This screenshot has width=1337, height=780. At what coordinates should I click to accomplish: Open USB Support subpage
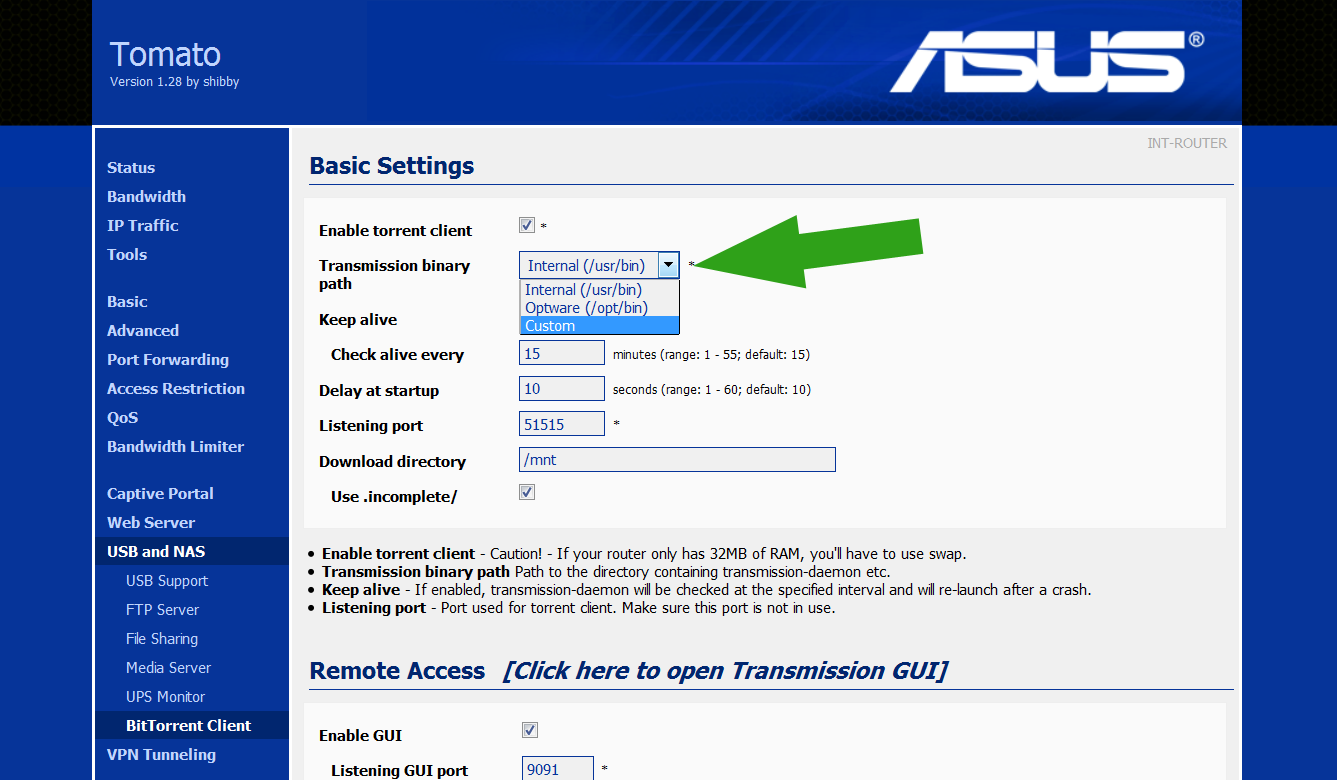(167, 581)
